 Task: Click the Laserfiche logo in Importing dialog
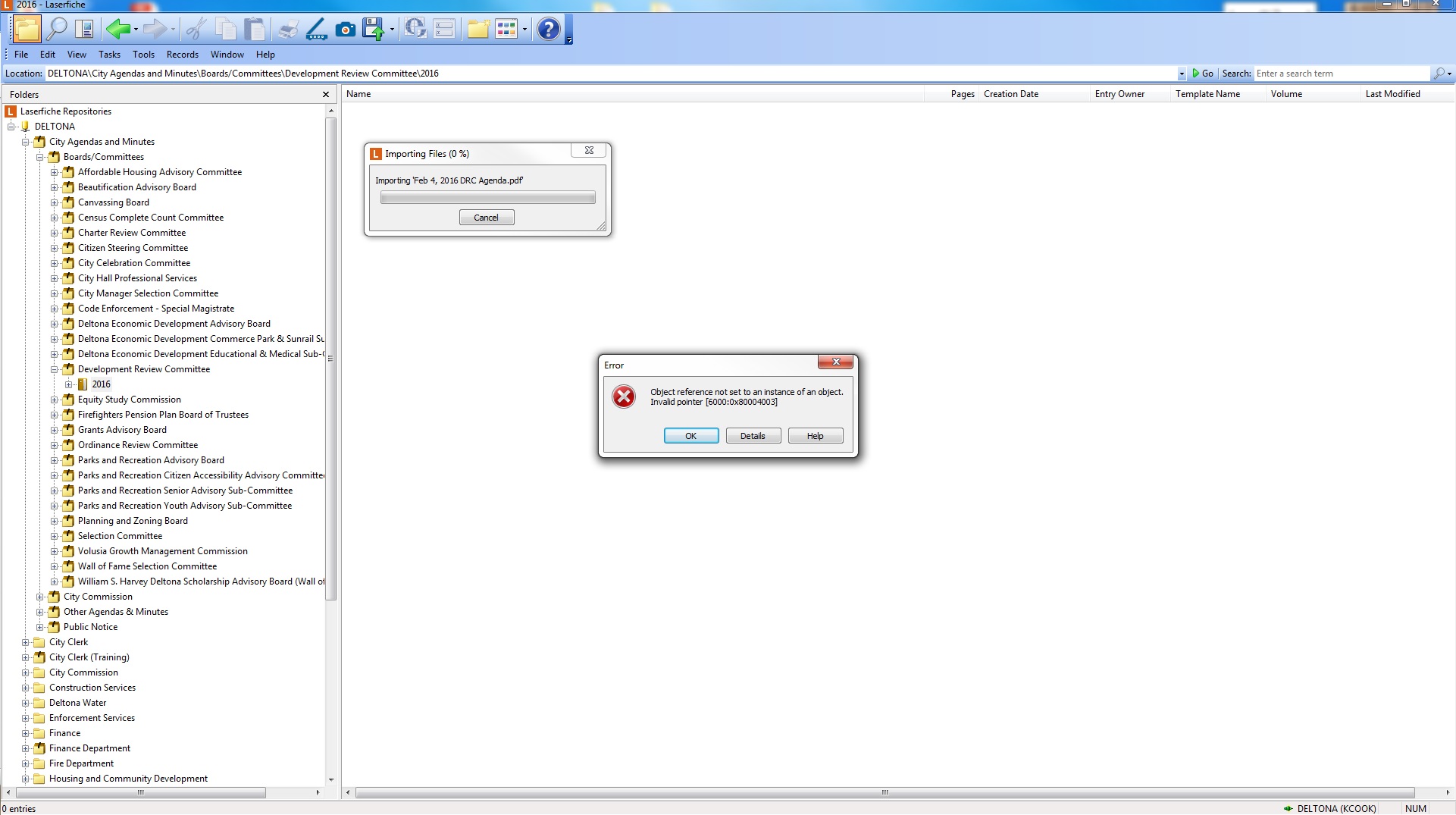point(376,154)
